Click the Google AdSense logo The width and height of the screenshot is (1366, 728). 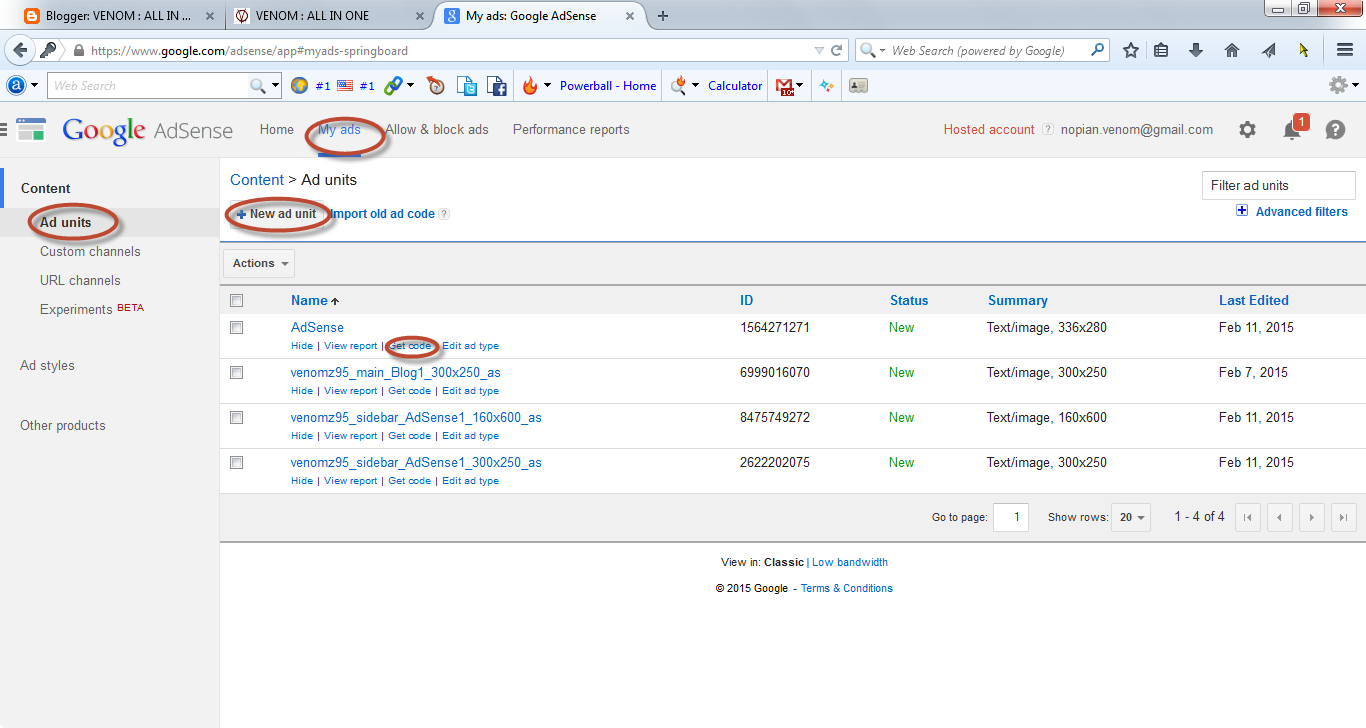click(x=147, y=131)
